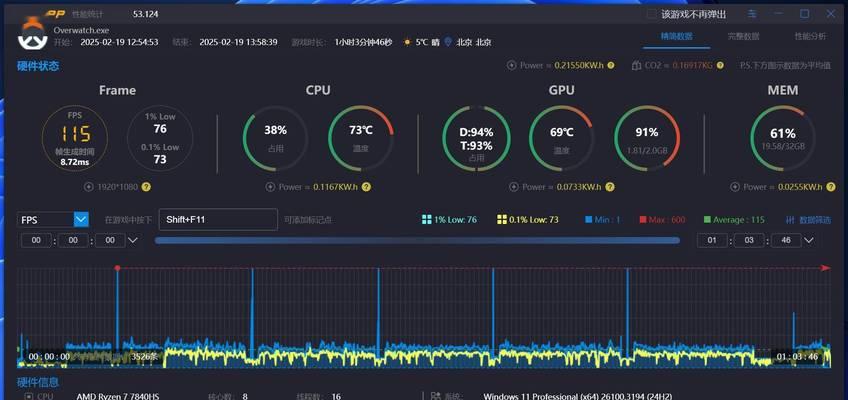Viewport: 848px width, 400px height.
Task: Click the end time seconds field 46
Action: (x=786, y=240)
